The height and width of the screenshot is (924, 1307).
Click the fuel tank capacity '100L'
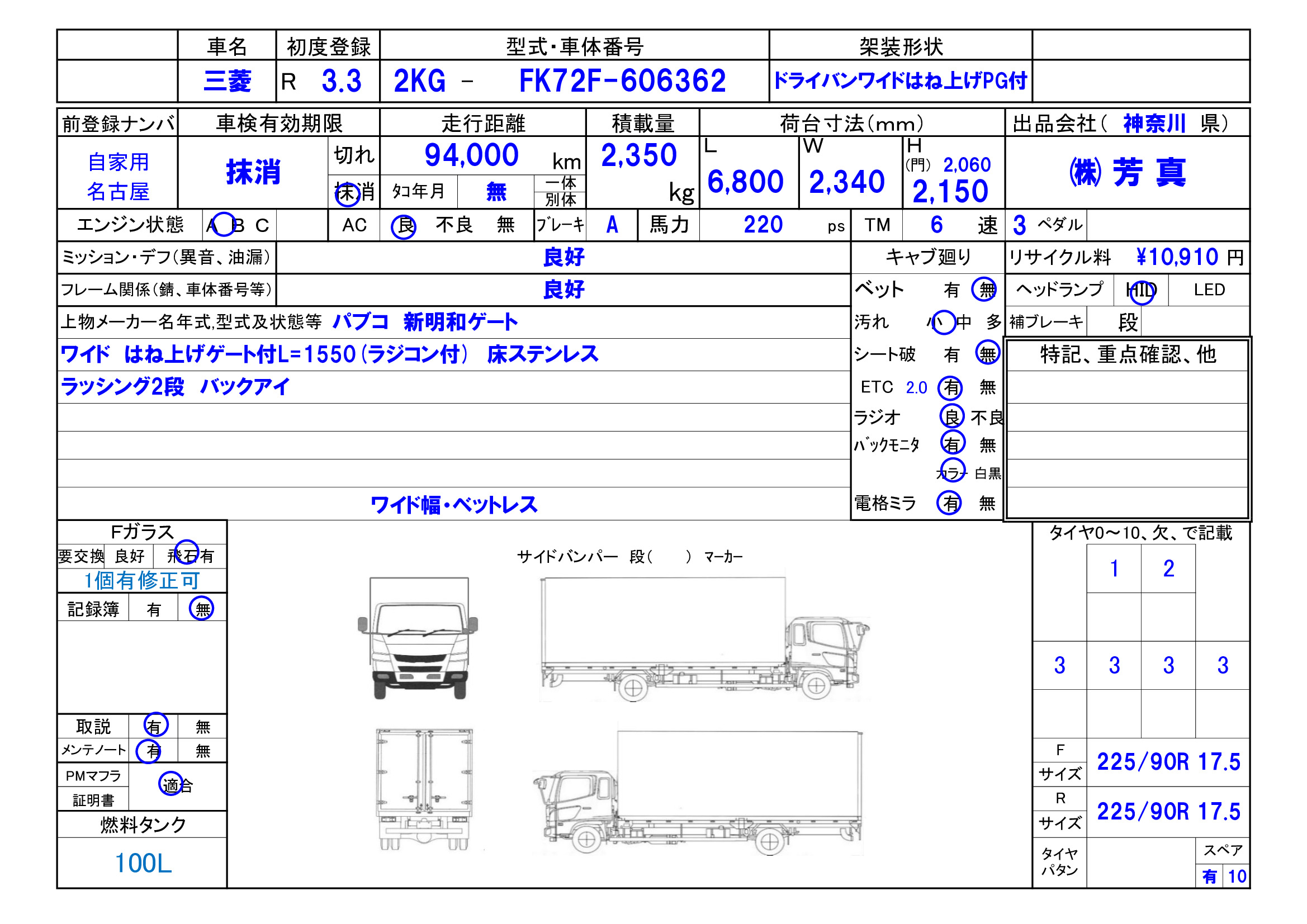click(143, 864)
